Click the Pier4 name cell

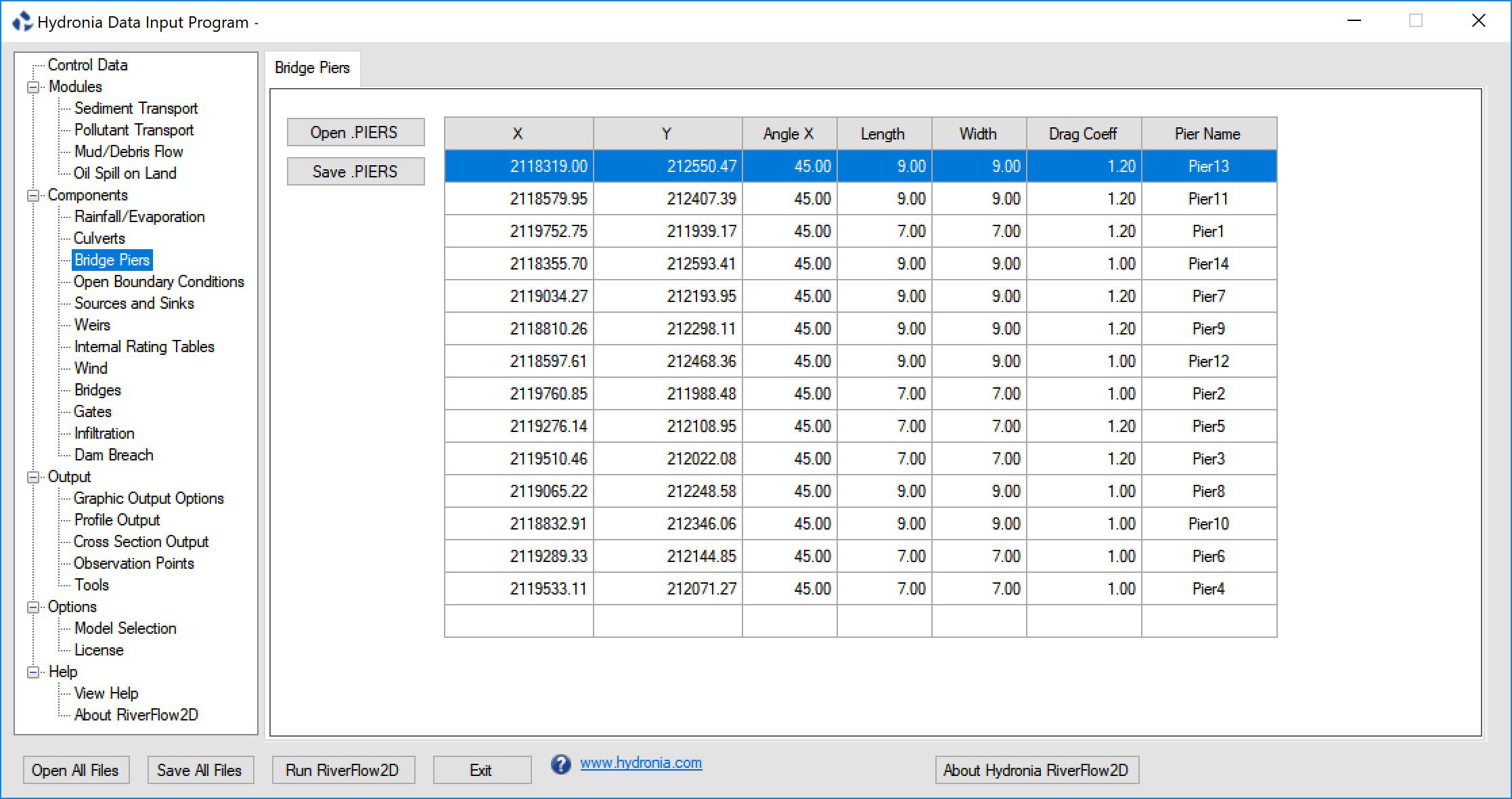pos(1209,589)
